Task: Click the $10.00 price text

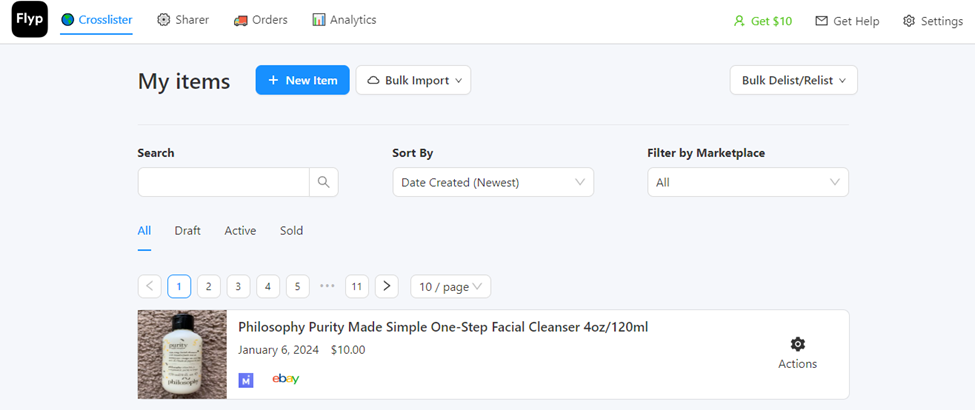Action: coord(348,350)
